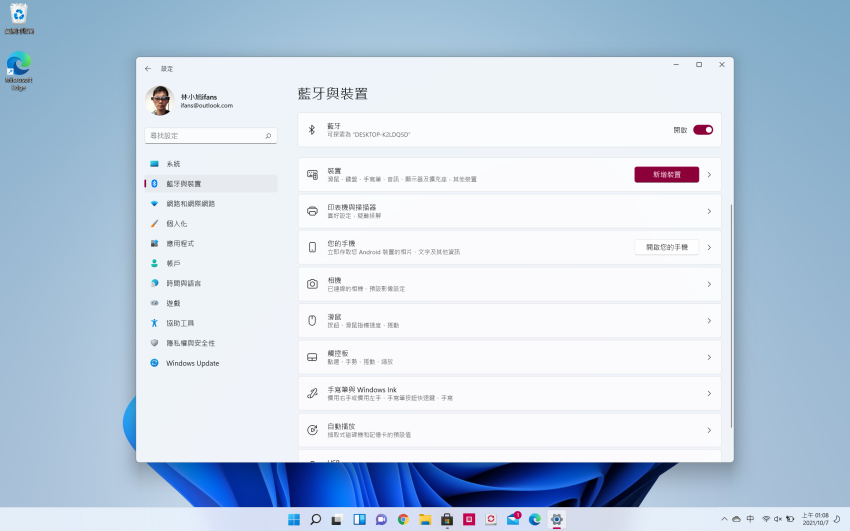Open the Windows Start button on taskbar

tap(294, 520)
